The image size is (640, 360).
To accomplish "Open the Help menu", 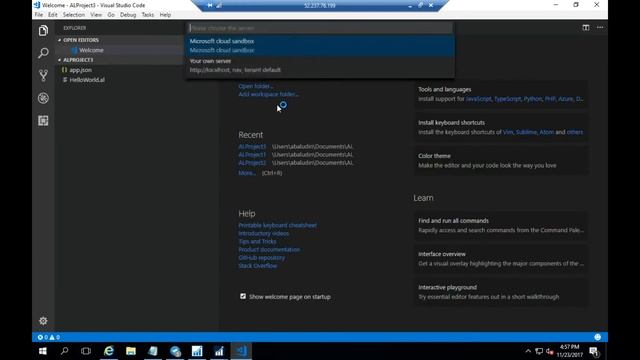I will click(x=165, y=15).
